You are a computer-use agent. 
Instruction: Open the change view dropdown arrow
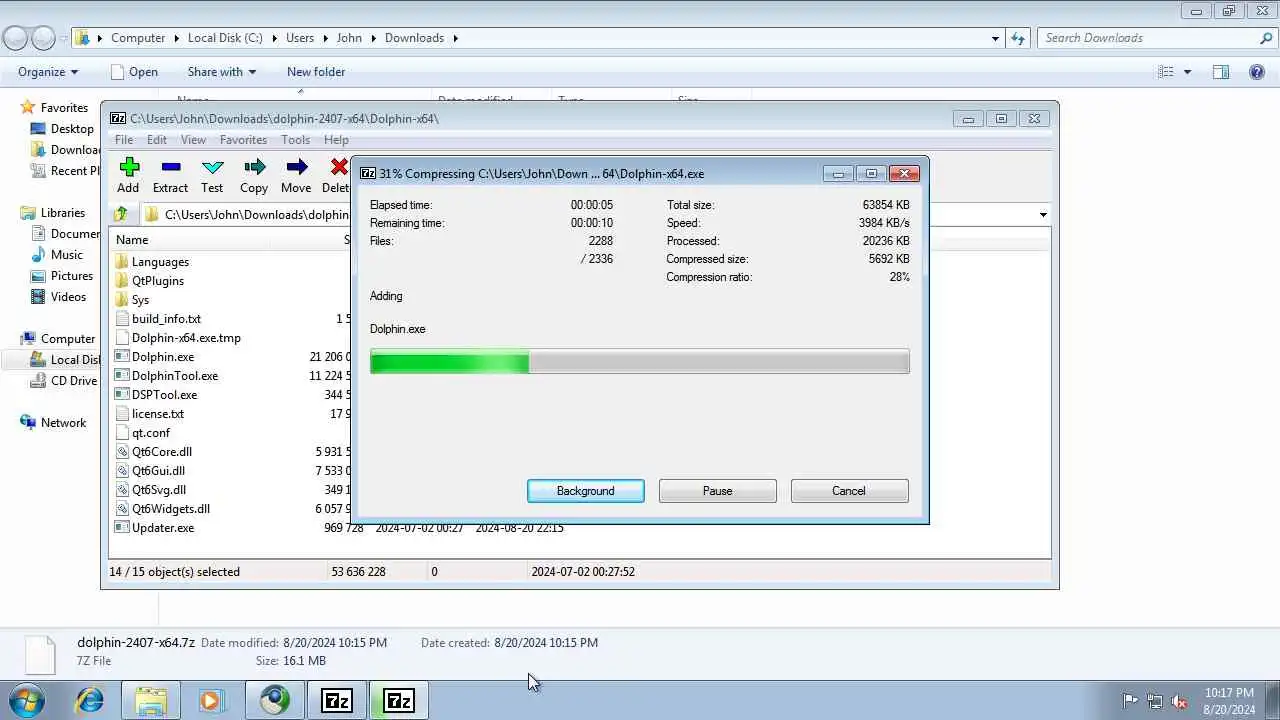click(x=1187, y=72)
